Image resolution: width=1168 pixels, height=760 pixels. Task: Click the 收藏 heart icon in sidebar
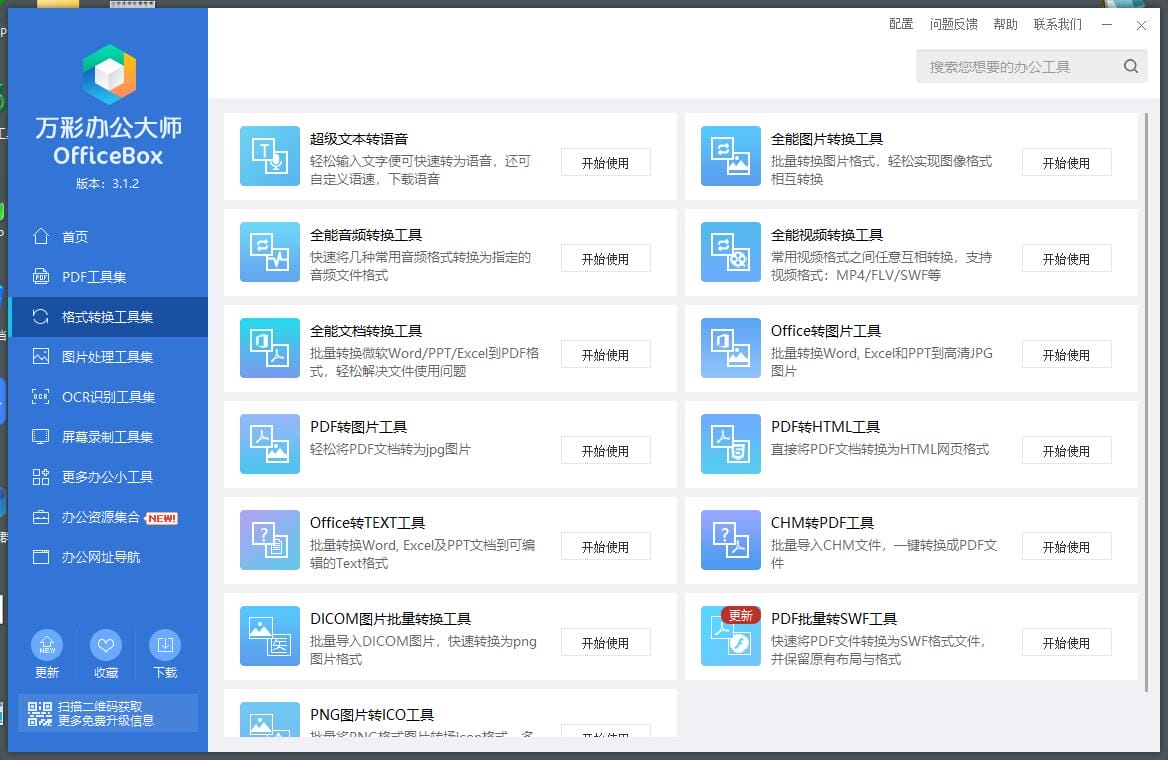[106, 645]
